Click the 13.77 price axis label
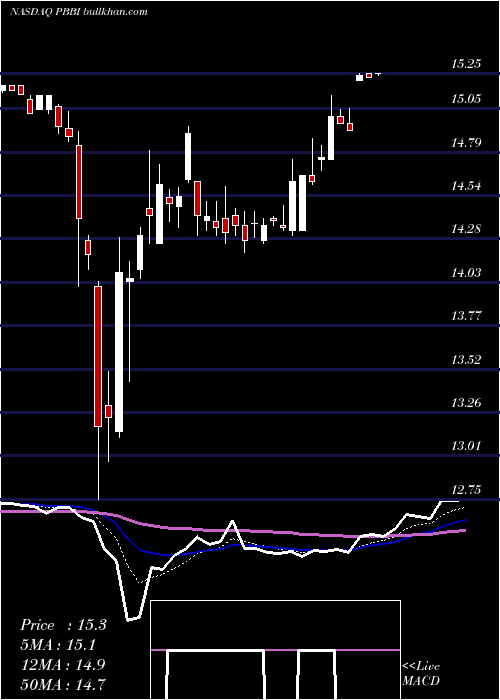The height and width of the screenshot is (700, 500). click(x=466, y=316)
